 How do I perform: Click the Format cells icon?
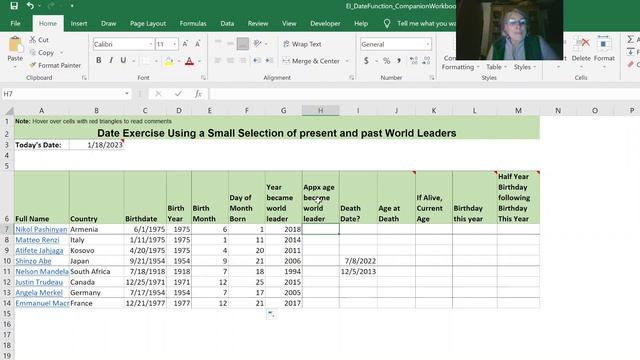point(604,44)
